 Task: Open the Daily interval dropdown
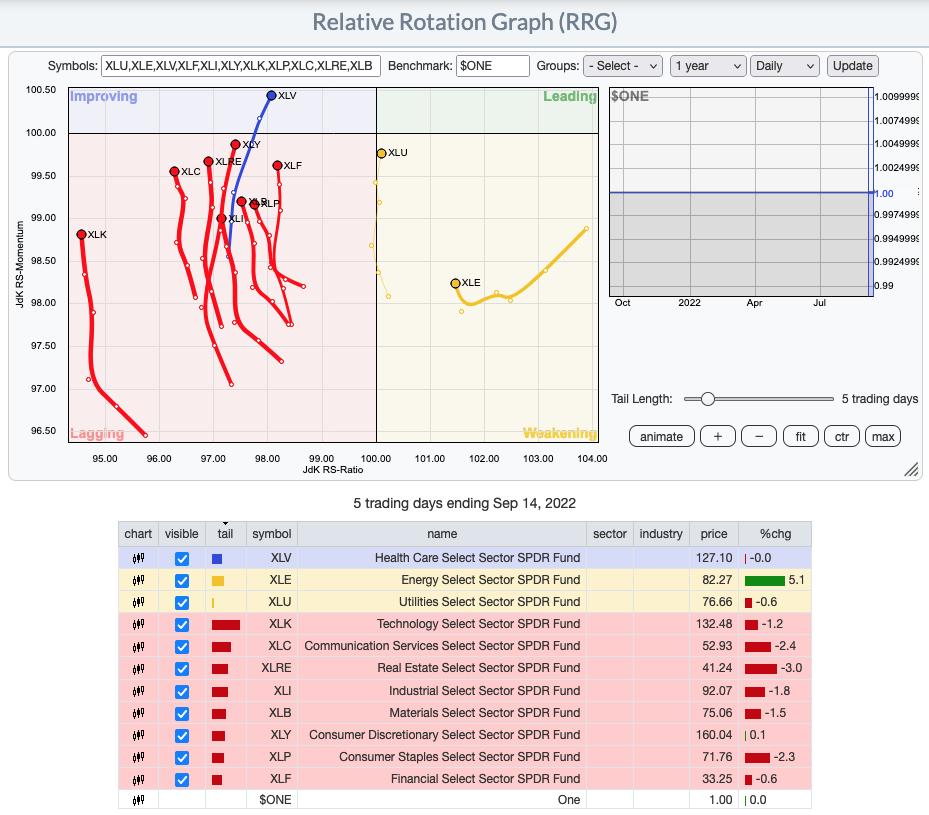click(x=784, y=66)
